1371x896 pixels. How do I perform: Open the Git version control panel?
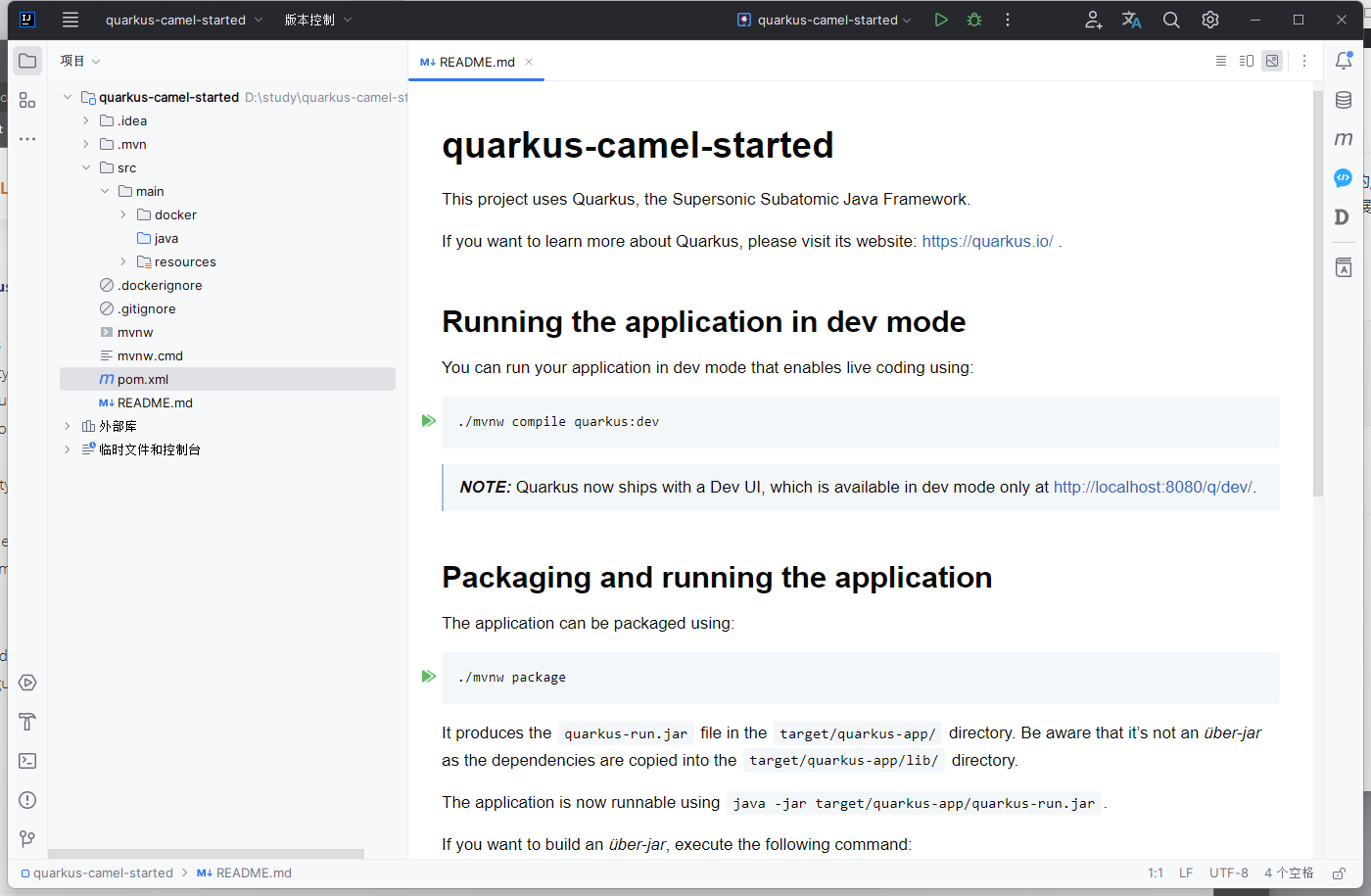tap(27, 839)
